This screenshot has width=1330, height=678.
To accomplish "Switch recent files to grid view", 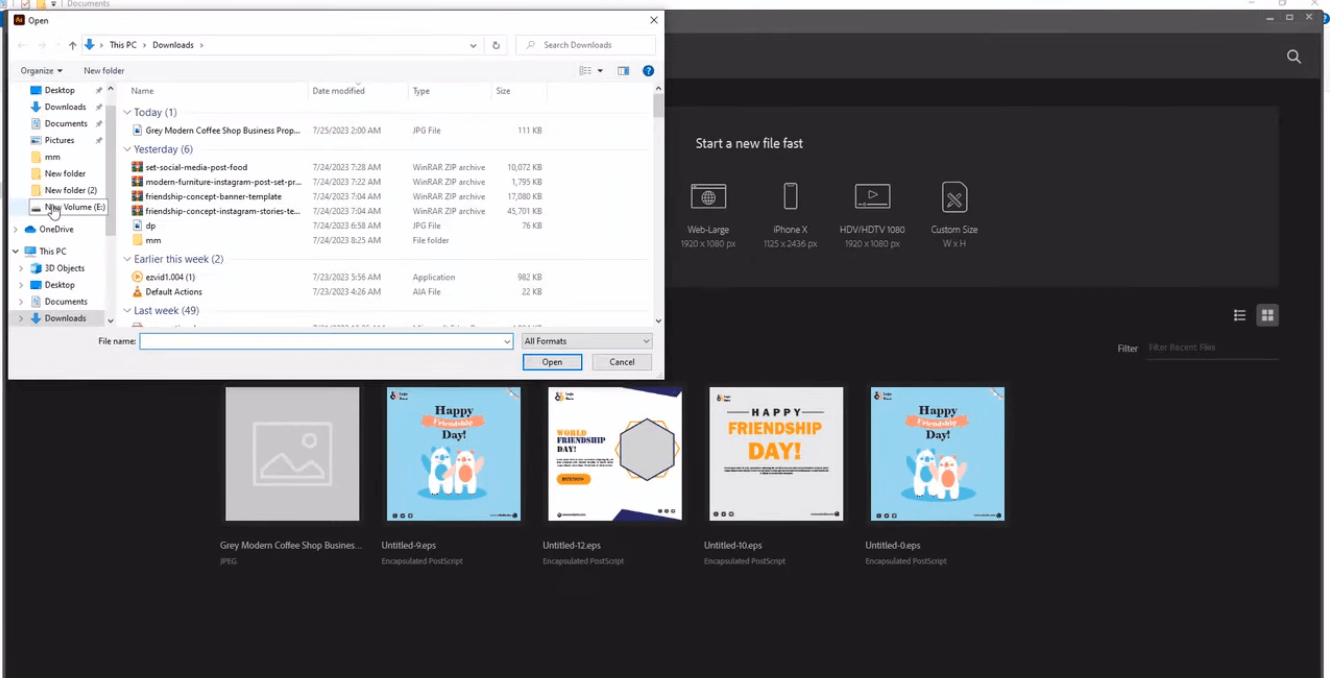I will coord(1267,316).
